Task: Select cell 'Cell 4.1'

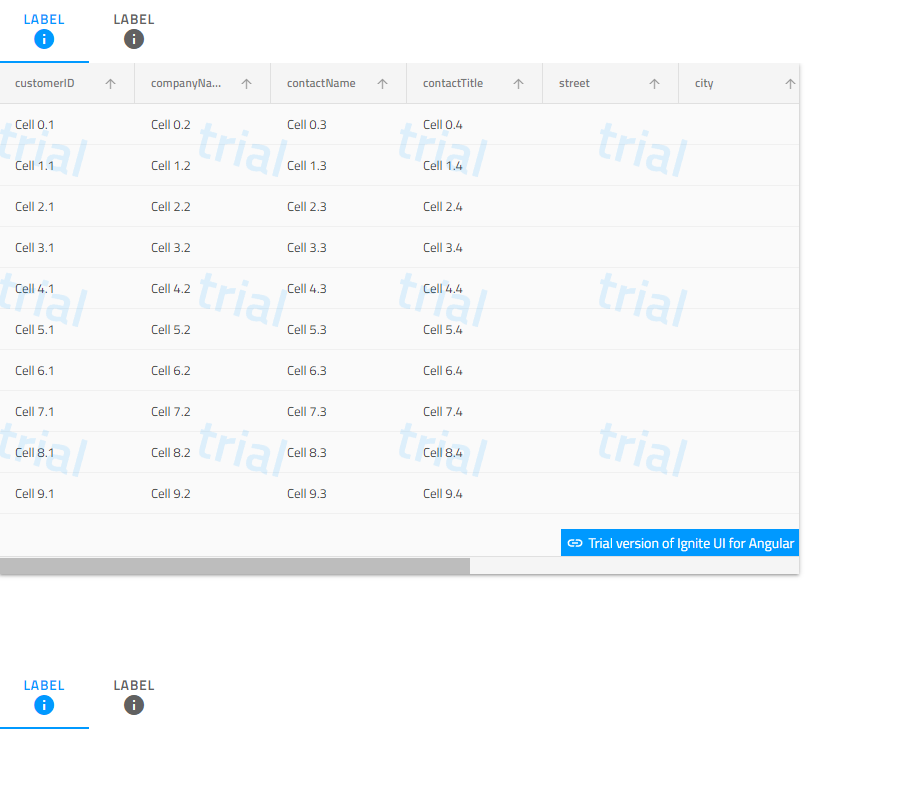Action: (67, 289)
